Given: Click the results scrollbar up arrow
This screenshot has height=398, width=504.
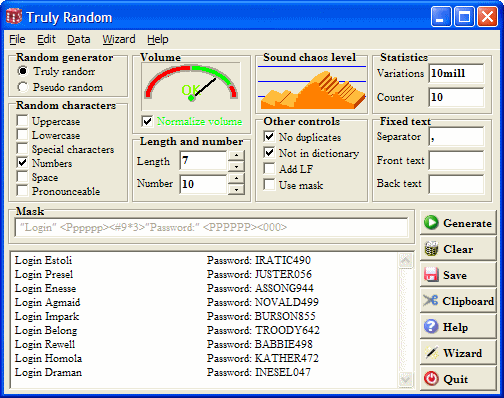Looking at the screenshot, I should (x=405, y=260).
